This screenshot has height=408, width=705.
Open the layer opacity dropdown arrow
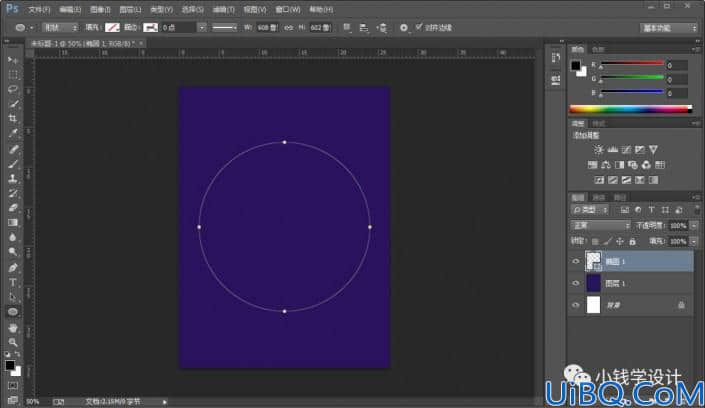694,226
